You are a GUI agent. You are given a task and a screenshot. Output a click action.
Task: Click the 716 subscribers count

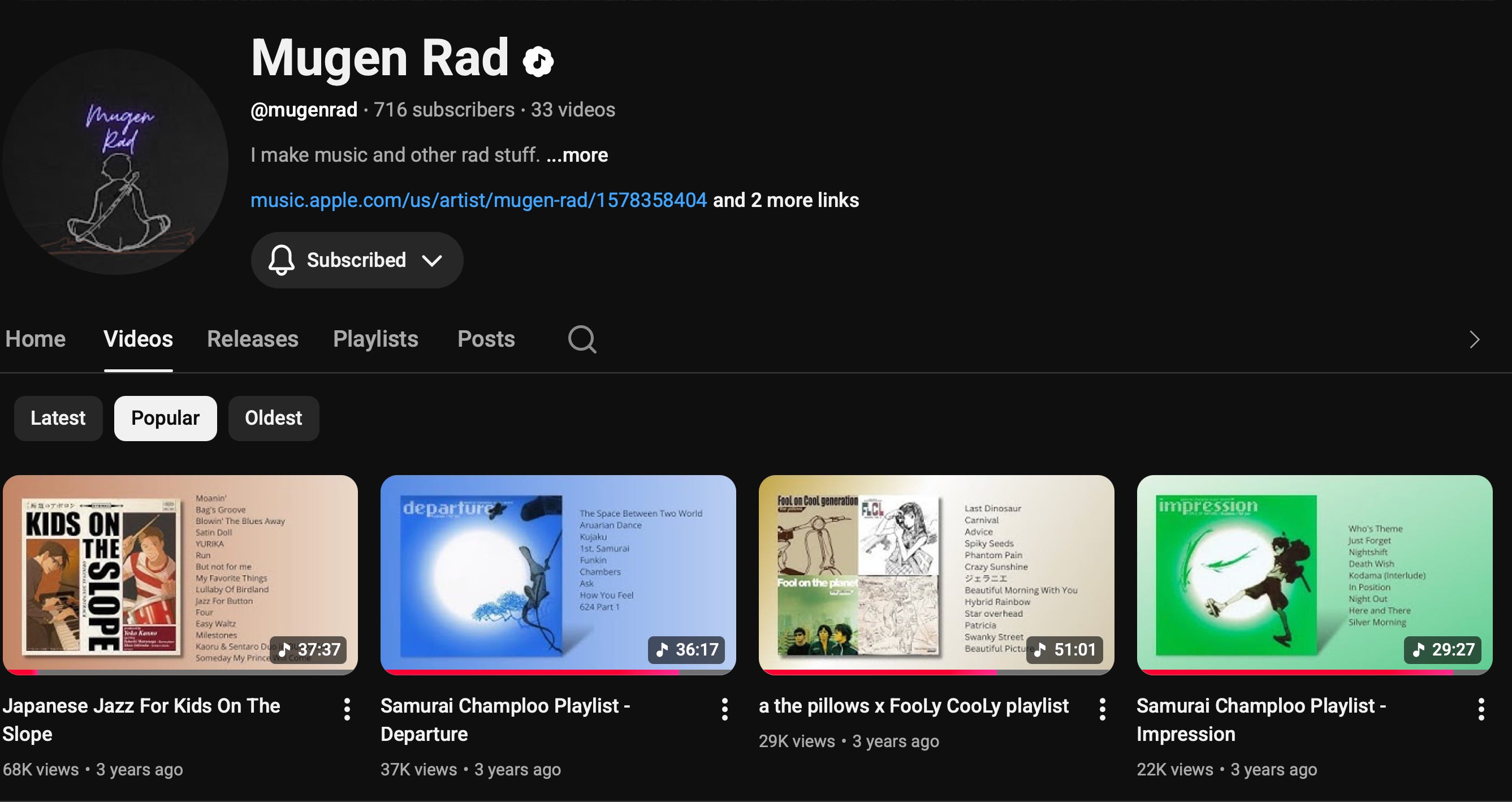click(x=444, y=110)
